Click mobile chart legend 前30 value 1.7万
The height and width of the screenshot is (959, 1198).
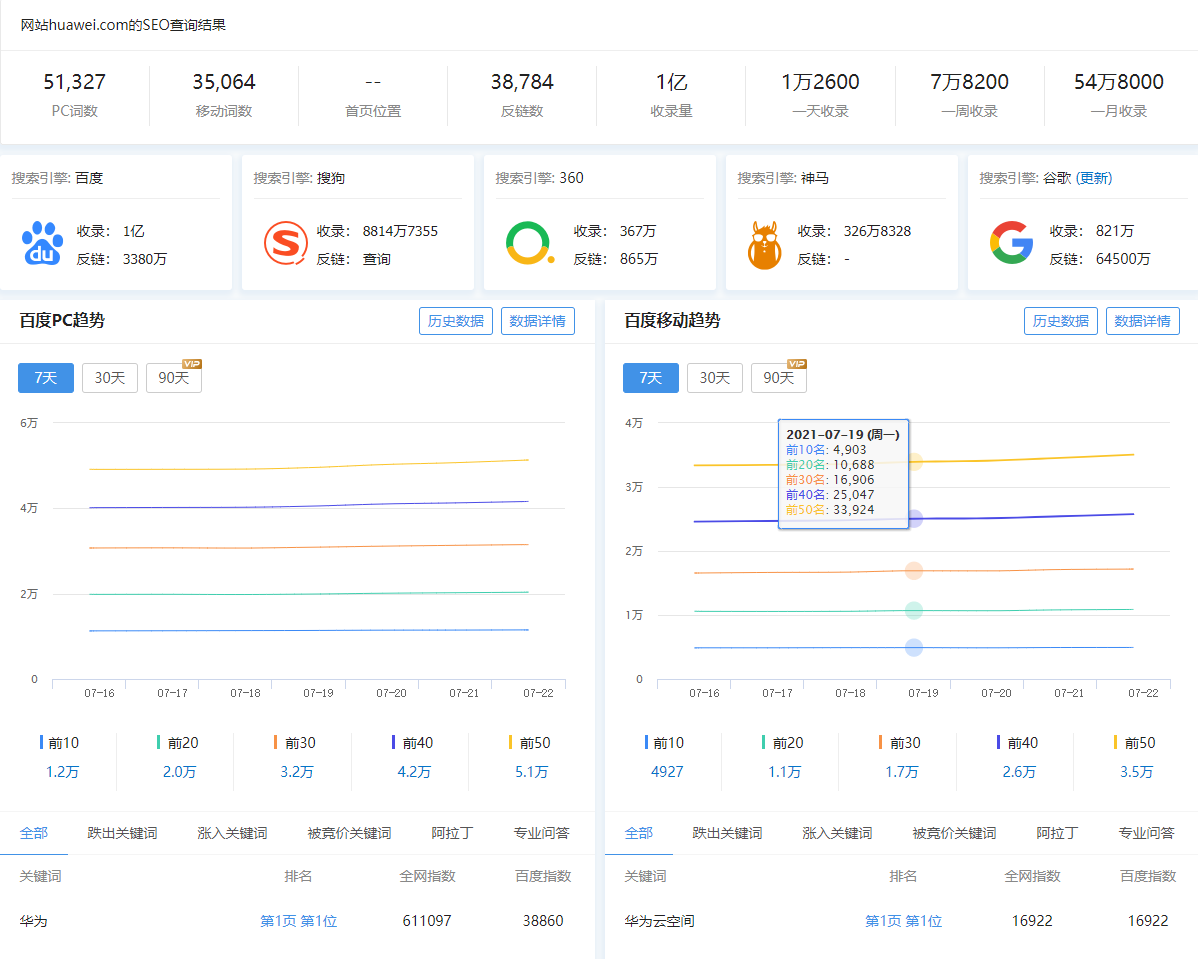pos(902,772)
